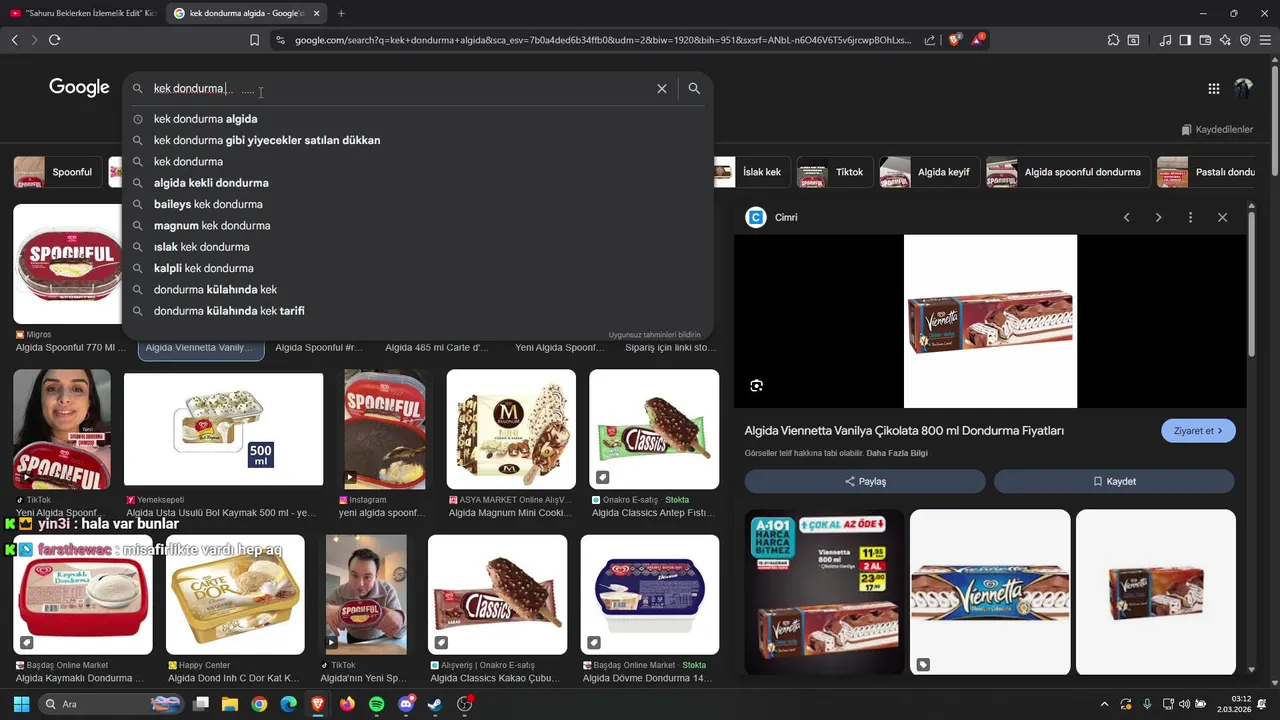Expand the system tray hidden icons chevron

(x=1104, y=704)
